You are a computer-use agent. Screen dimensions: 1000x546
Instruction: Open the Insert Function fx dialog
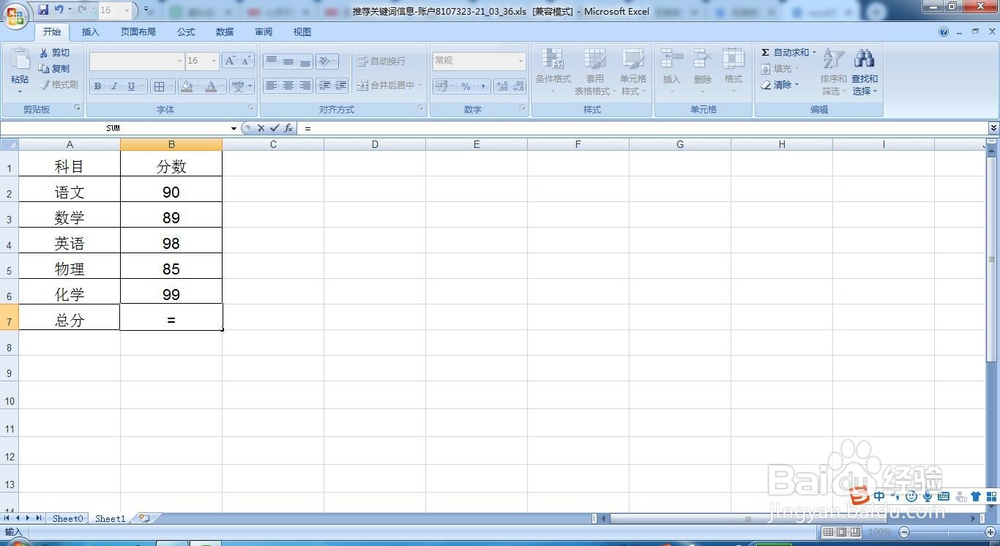pyautogui.click(x=288, y=128)
